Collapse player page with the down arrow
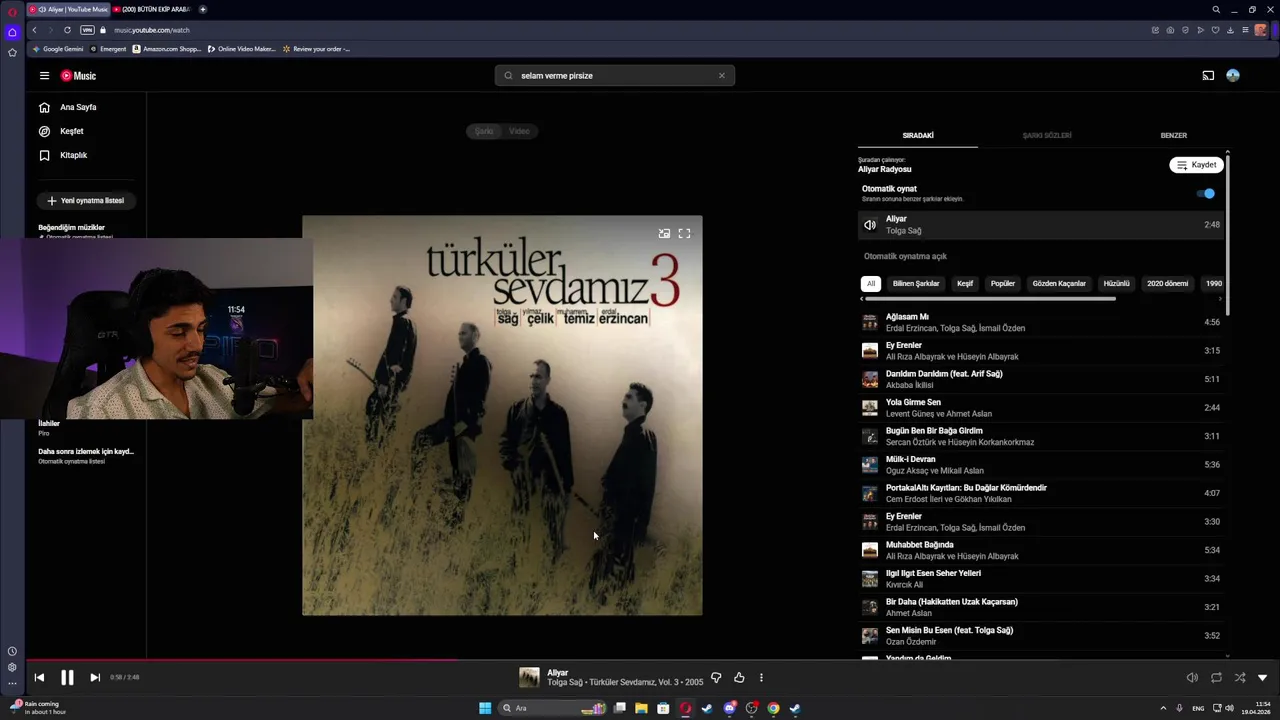 pos(1262,678)
